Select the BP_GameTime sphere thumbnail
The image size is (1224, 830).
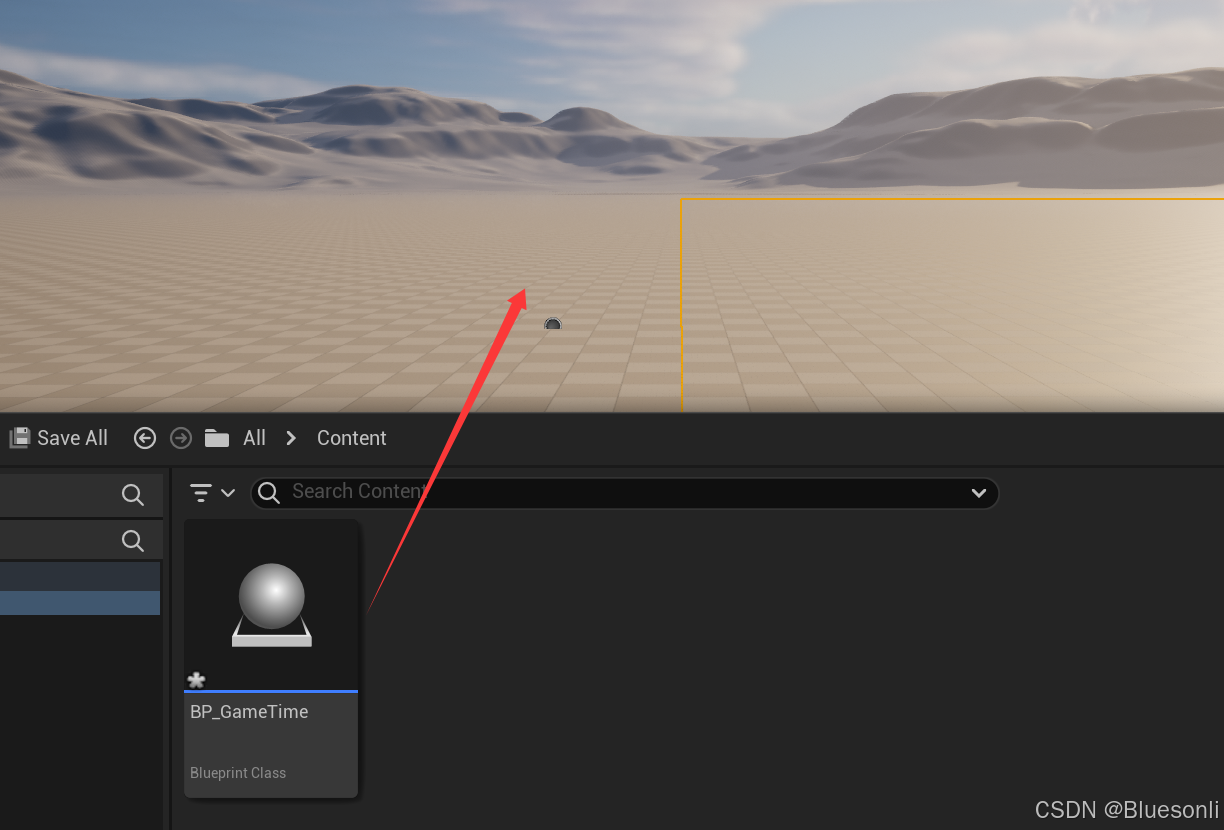coord(271,604)
